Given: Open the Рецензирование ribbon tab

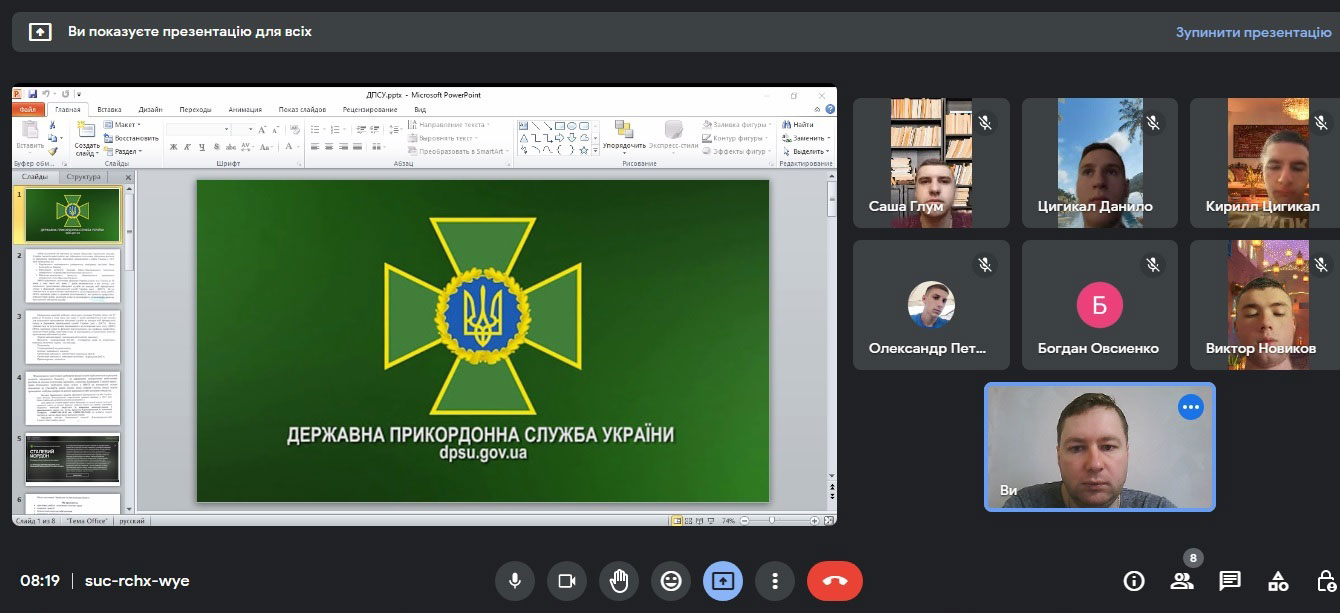Looking at the screenshot, I should click(x=369, y=110).
